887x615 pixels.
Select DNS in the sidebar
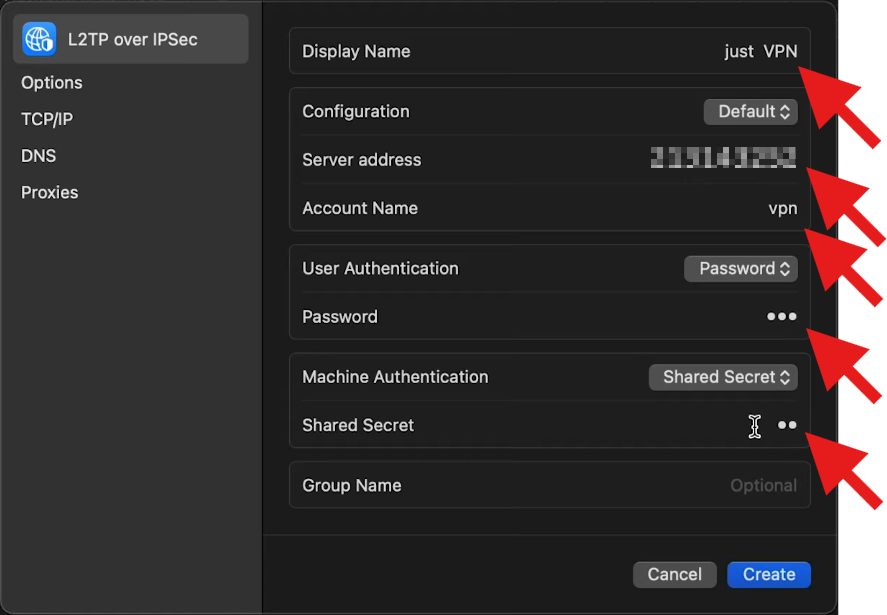(x=39, y=156)
